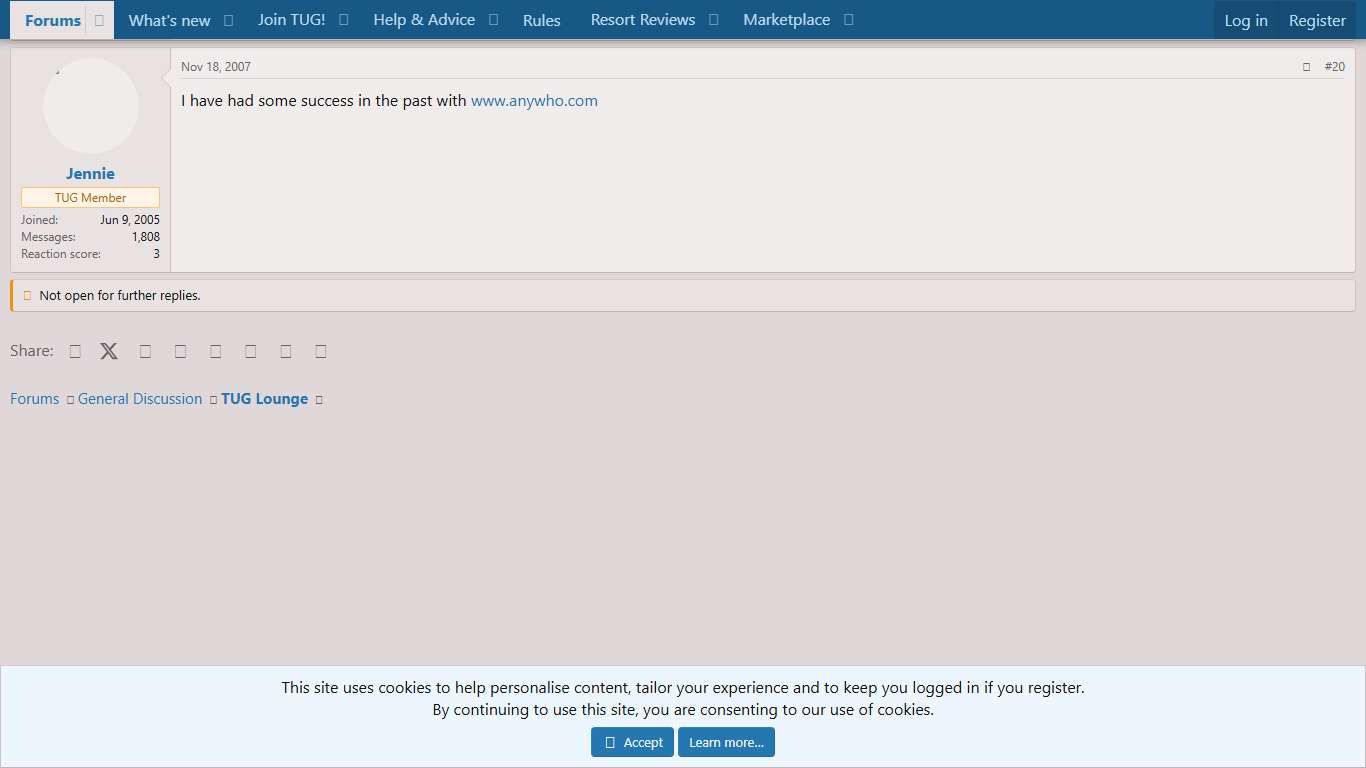Open the TUG Lounge breadcrumb
Image resolution: width=1366 pixels, height=768 pixels.
click(264, 399)
